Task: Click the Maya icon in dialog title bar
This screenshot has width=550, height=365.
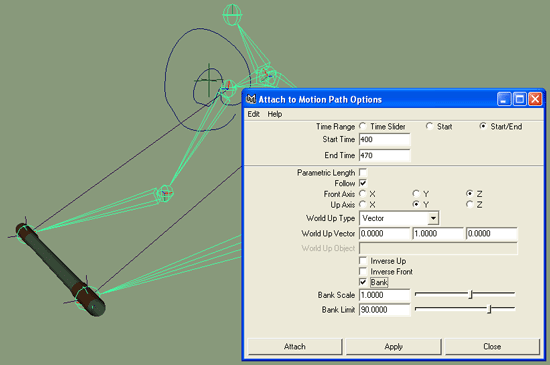Action: (x=251, y=99)
